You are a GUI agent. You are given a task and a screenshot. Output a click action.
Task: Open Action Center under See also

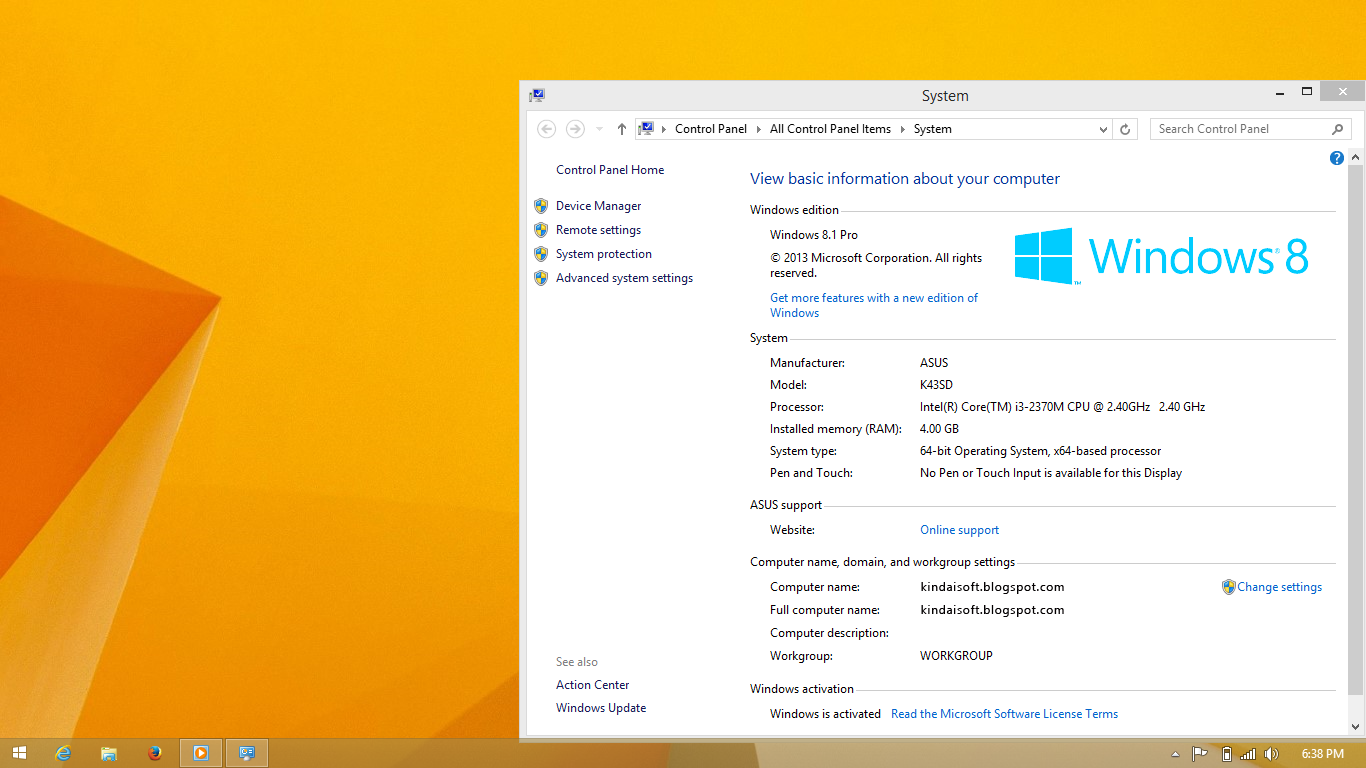point(593,685)
